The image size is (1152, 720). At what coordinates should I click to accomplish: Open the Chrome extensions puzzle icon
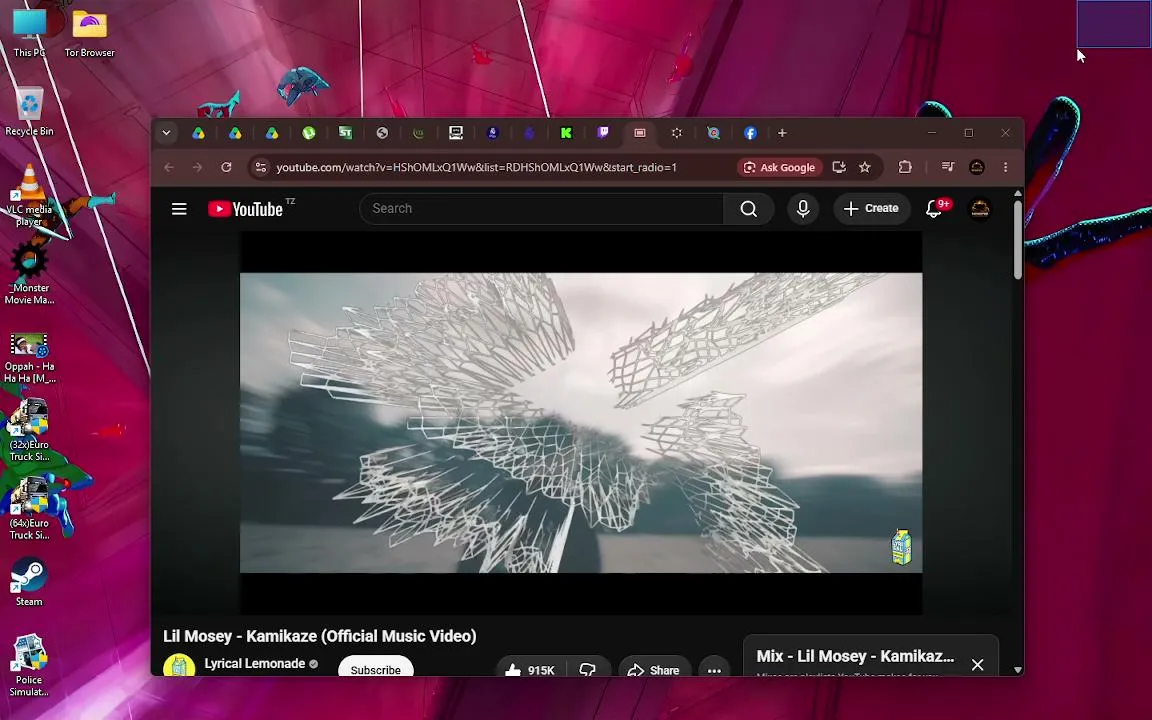[x=905, y=168]
